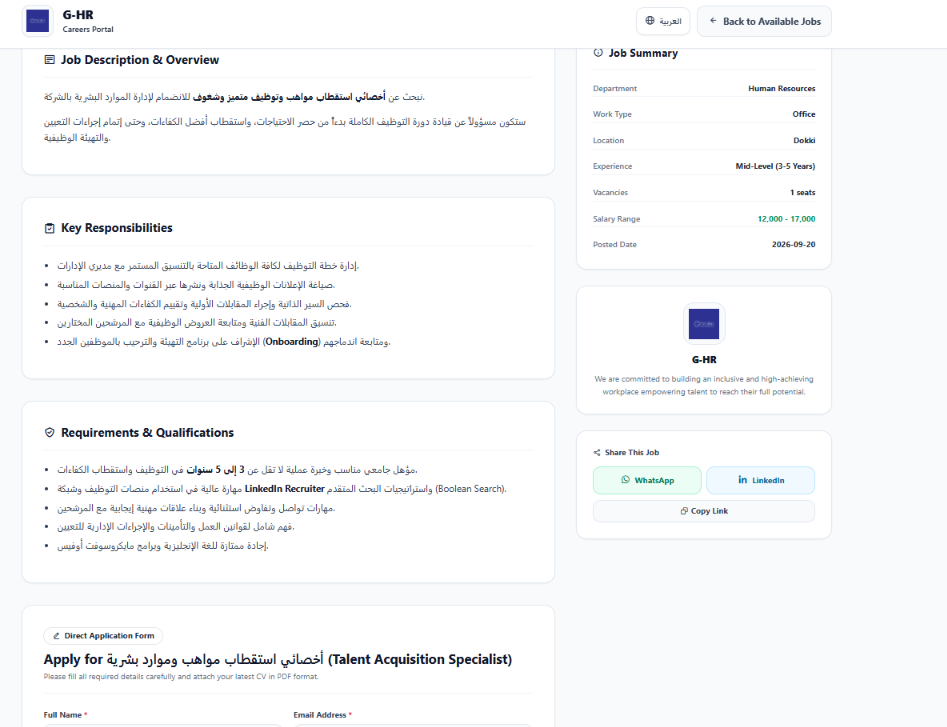Image resolution: width=947 pixels, height=727 pixels.
Task: Click the copy icon beside Copy Link
Action: tap(684, 511)
